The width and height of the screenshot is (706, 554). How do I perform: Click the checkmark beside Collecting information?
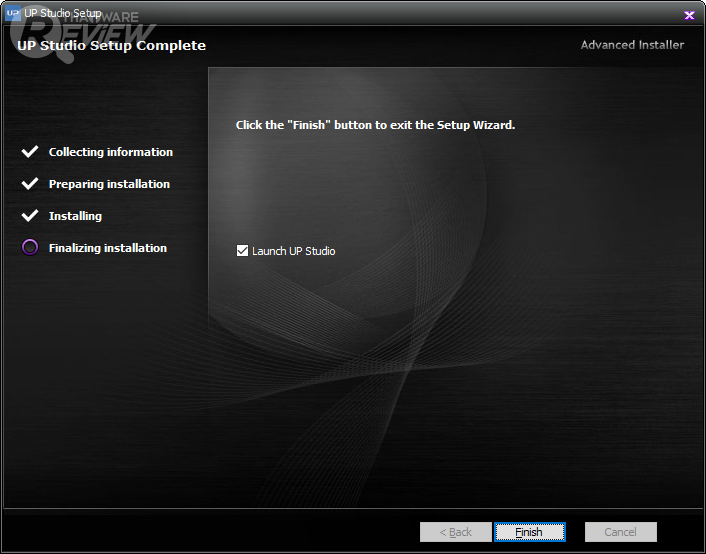pyautogui.click(x=30, y=152)
